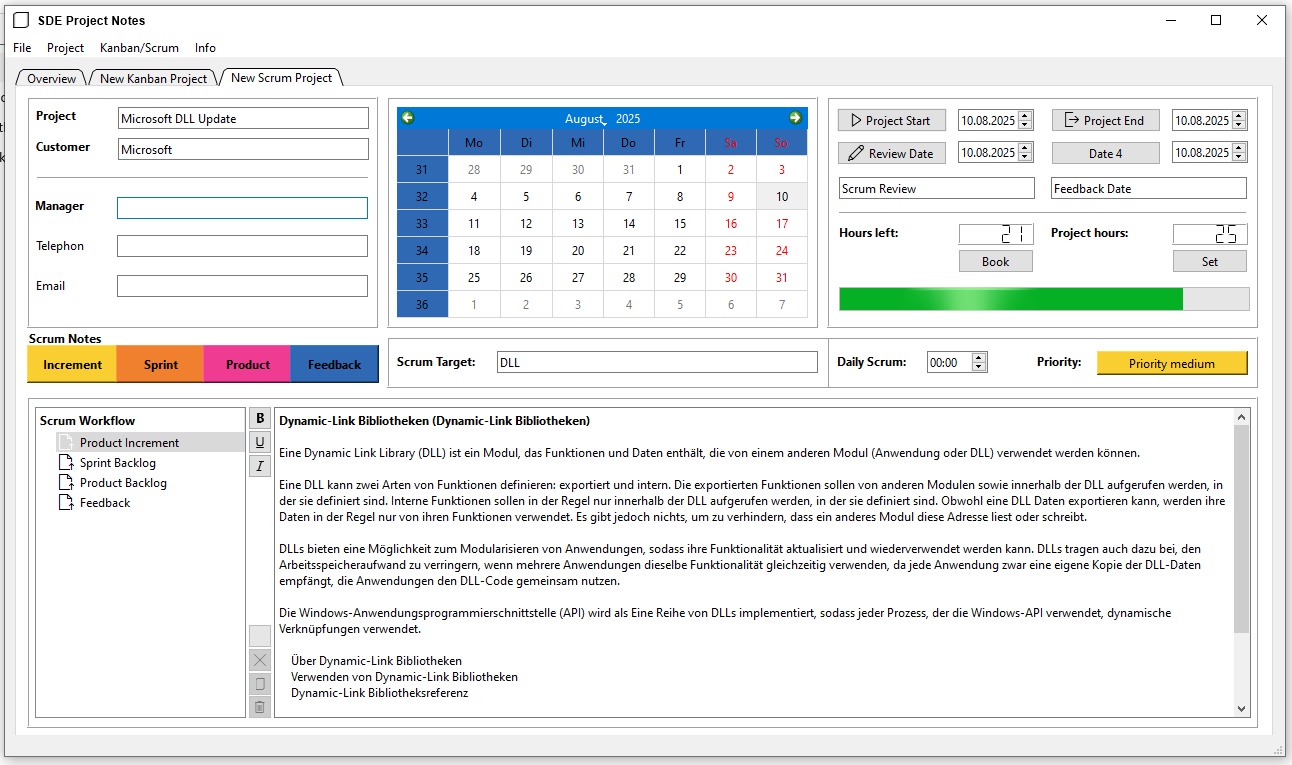Click the Project Start play button
The width and height of the screenshot is (1292, 765).
click(x=889, y=121)
